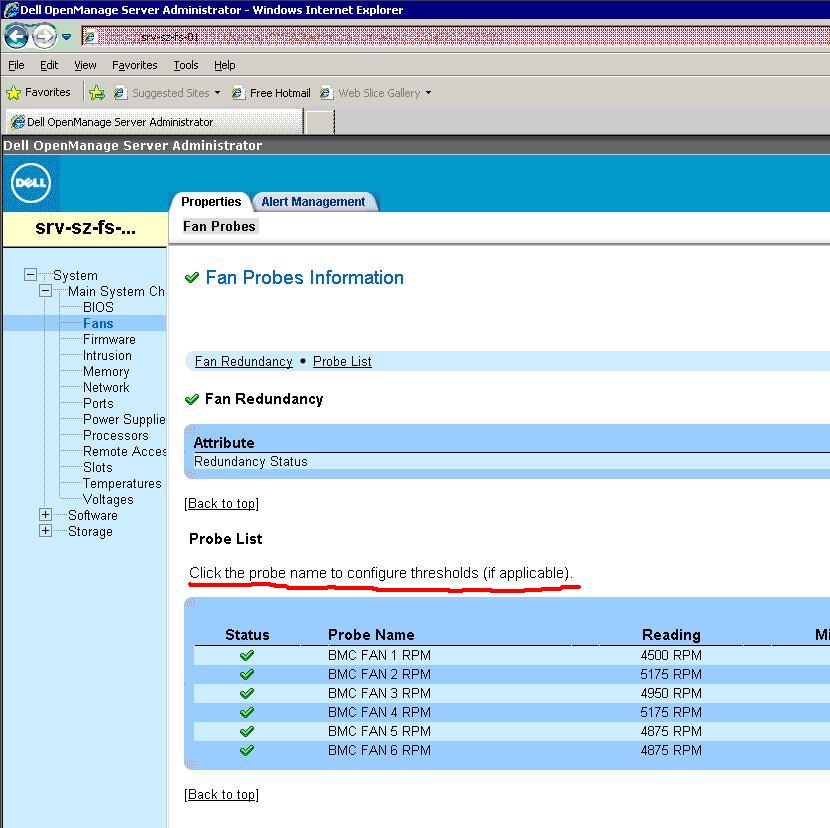Click the green check status for FAN 3
The height and width of the screenshot is (828, 830).
247,694
